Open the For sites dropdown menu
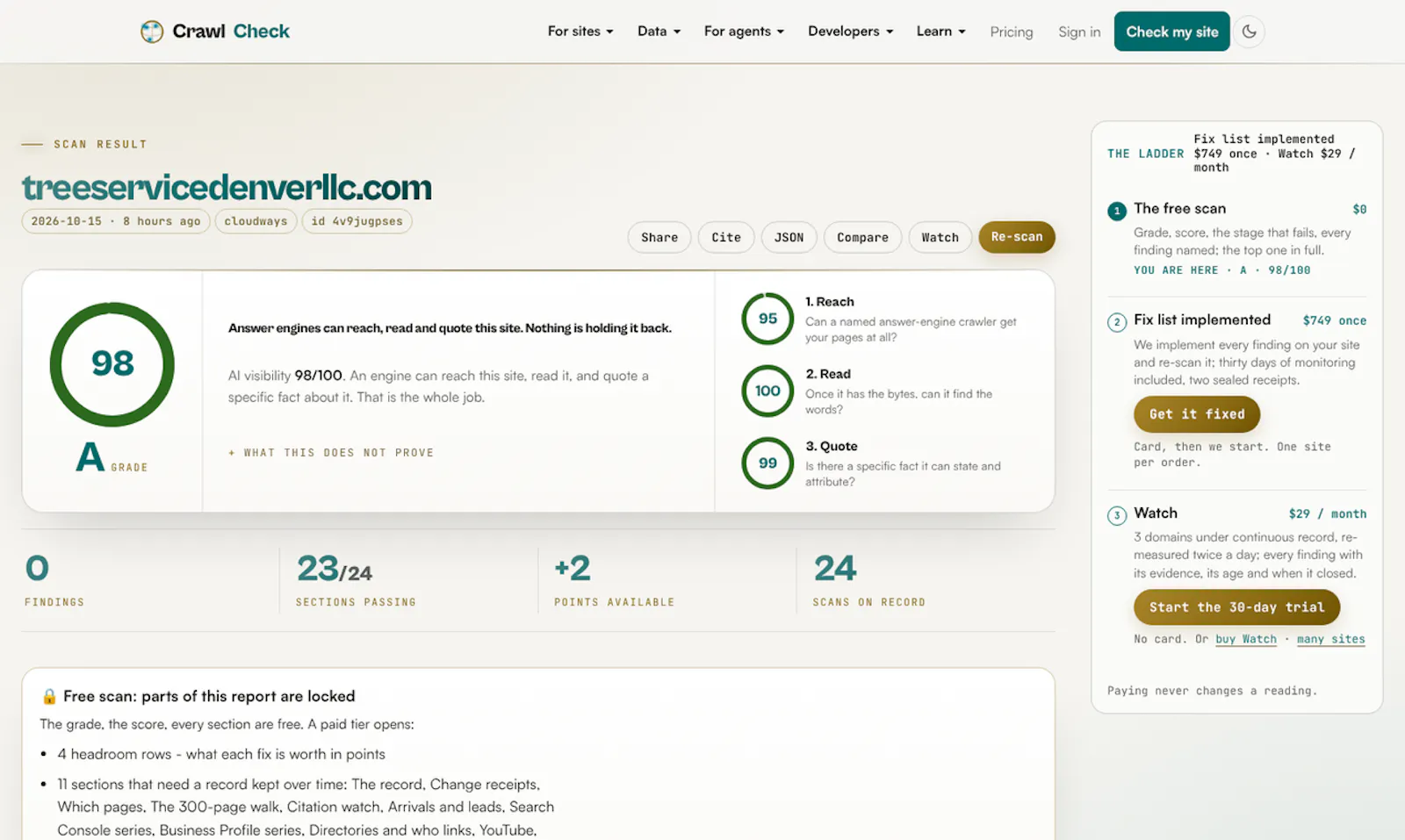This screenshot has width=1405, height=840. click(580, 32)
